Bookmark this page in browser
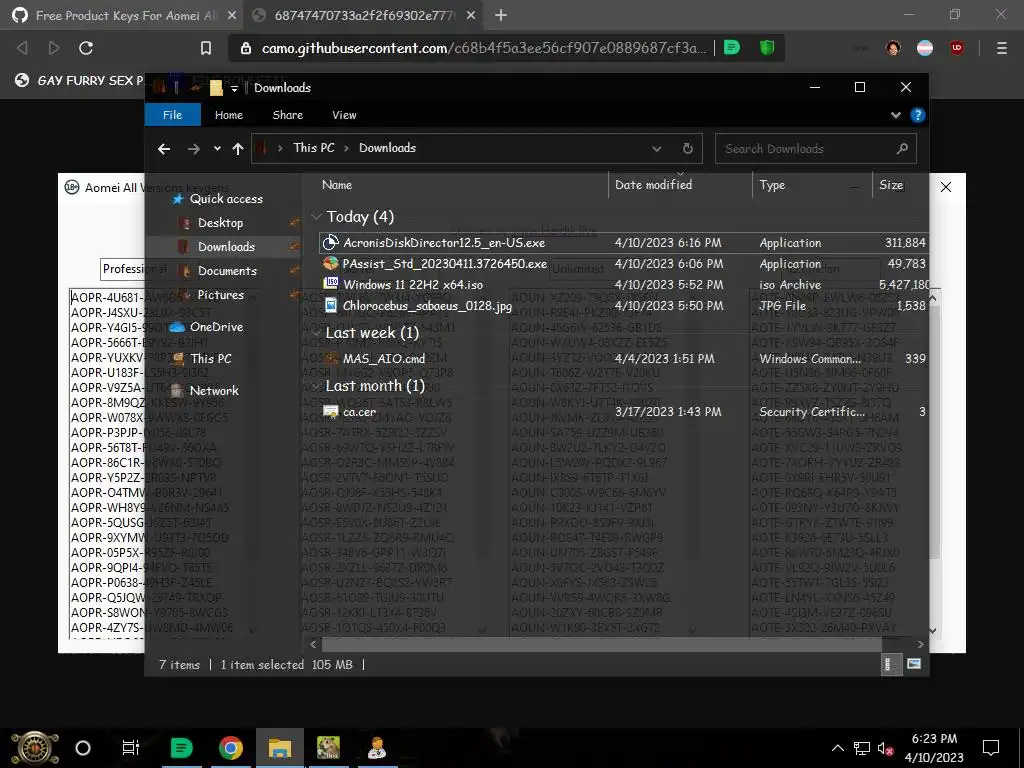The image size is (1024, 768). [x=206, y=48]
